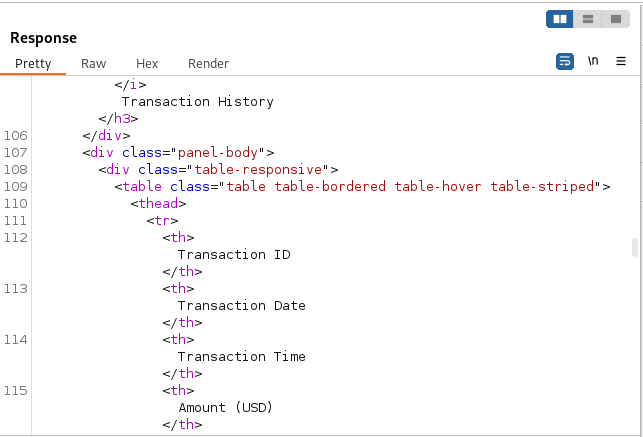
Task: Click line number 109 in gutter
Action: (x=16, y=187)
